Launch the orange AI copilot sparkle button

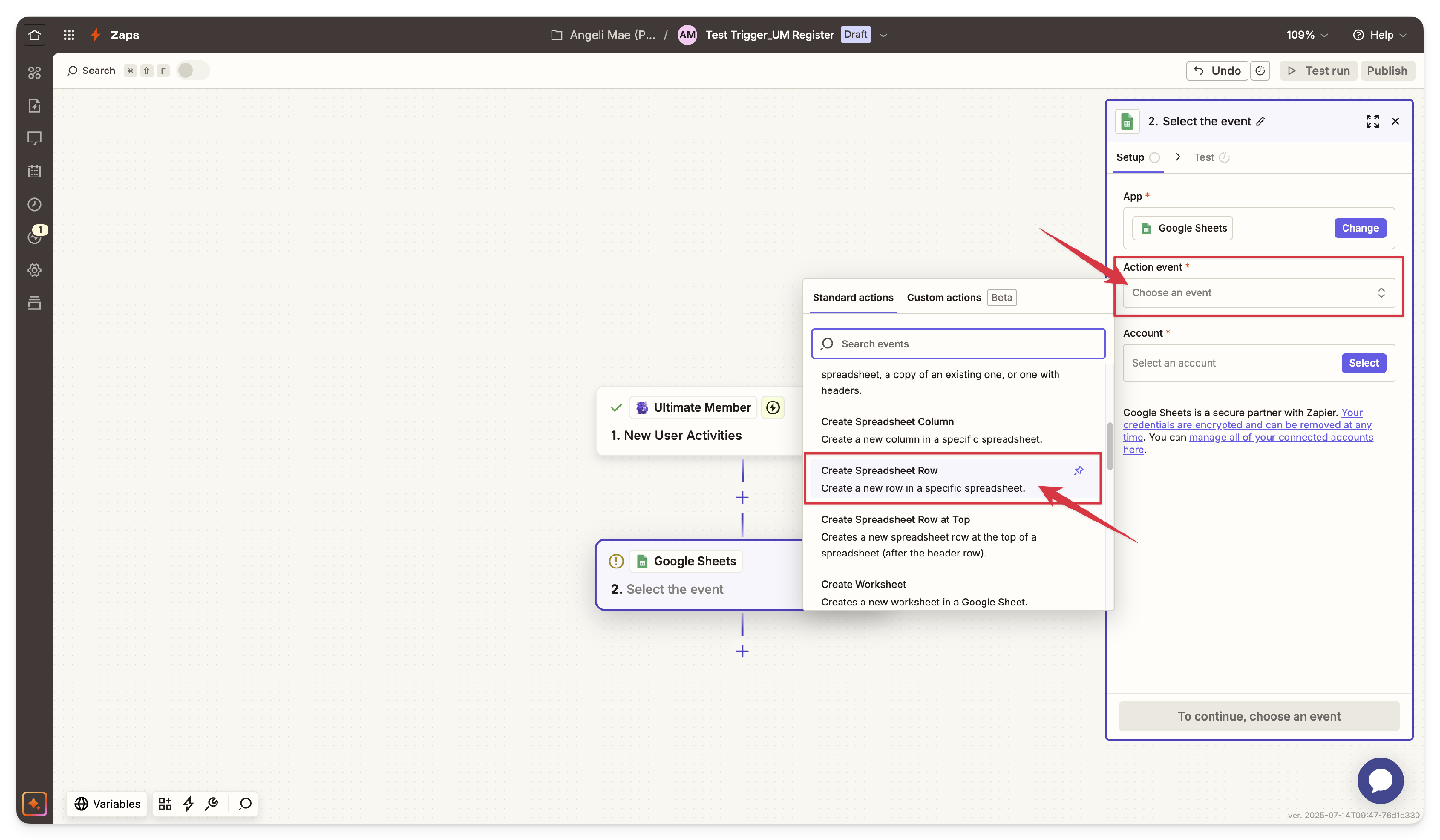(x=34, y=804)
